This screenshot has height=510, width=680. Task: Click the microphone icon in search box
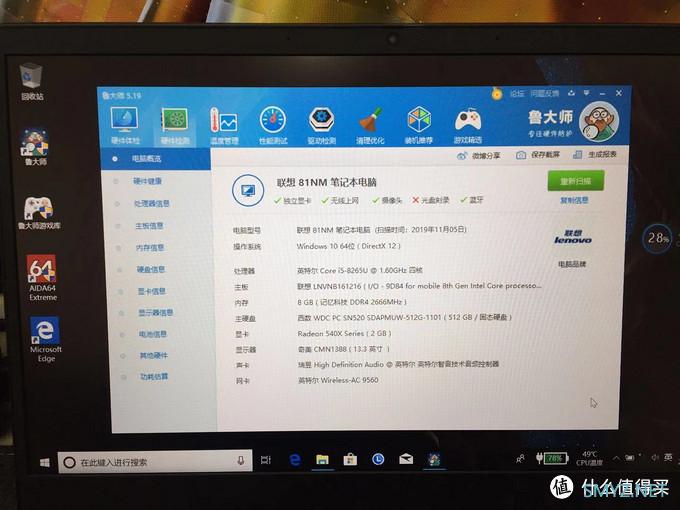241,461
